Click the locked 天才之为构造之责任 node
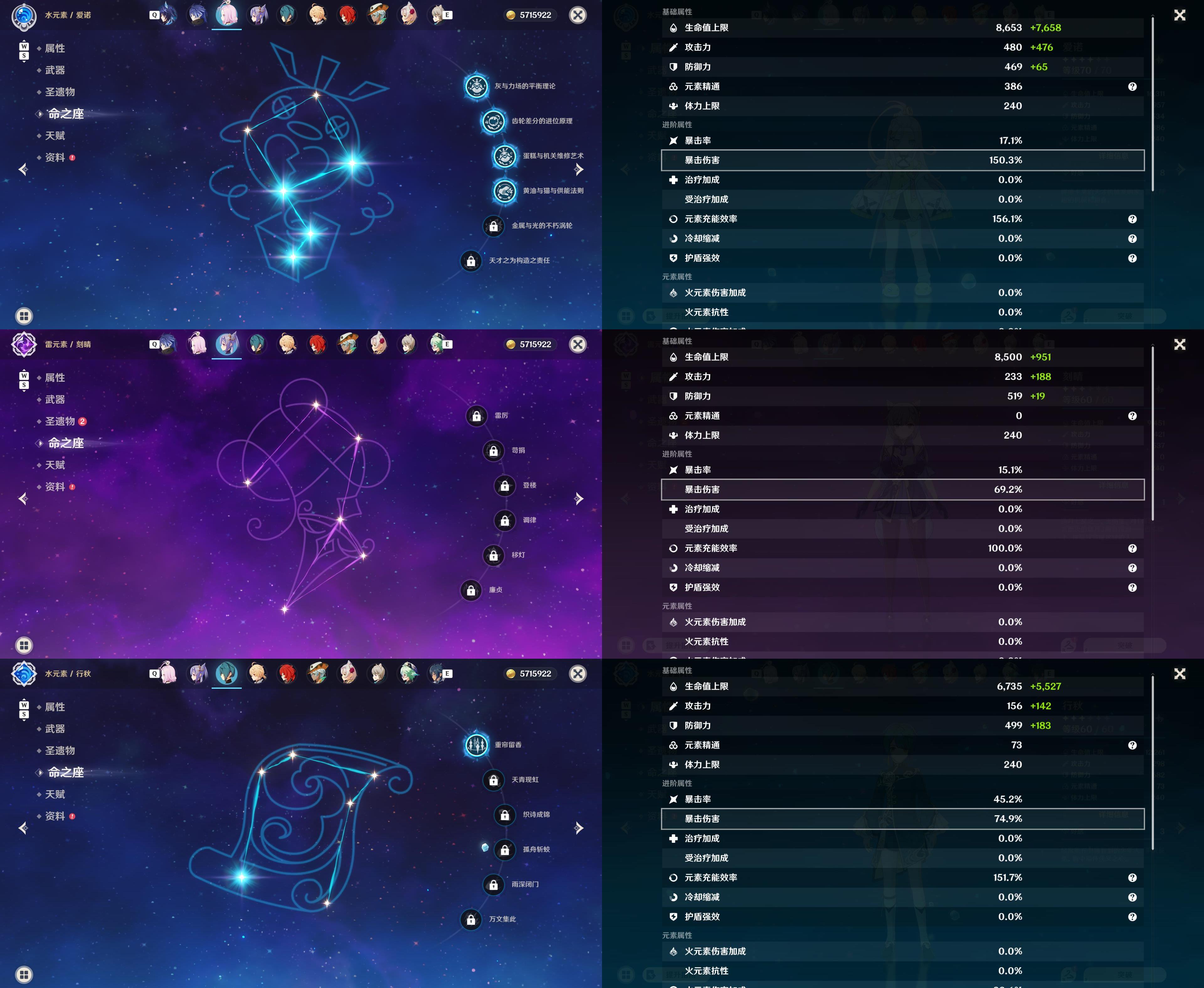1204x988 pixels. [x=471, y=261]
